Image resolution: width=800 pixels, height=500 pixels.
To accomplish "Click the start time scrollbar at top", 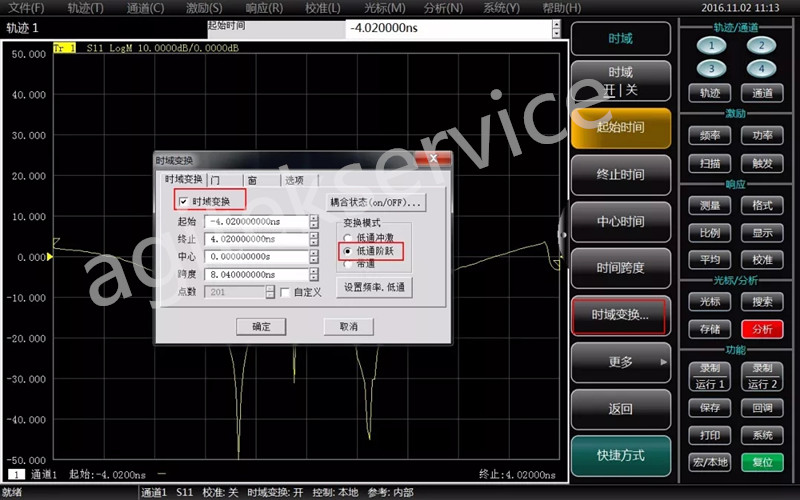I will click(556, 29).
